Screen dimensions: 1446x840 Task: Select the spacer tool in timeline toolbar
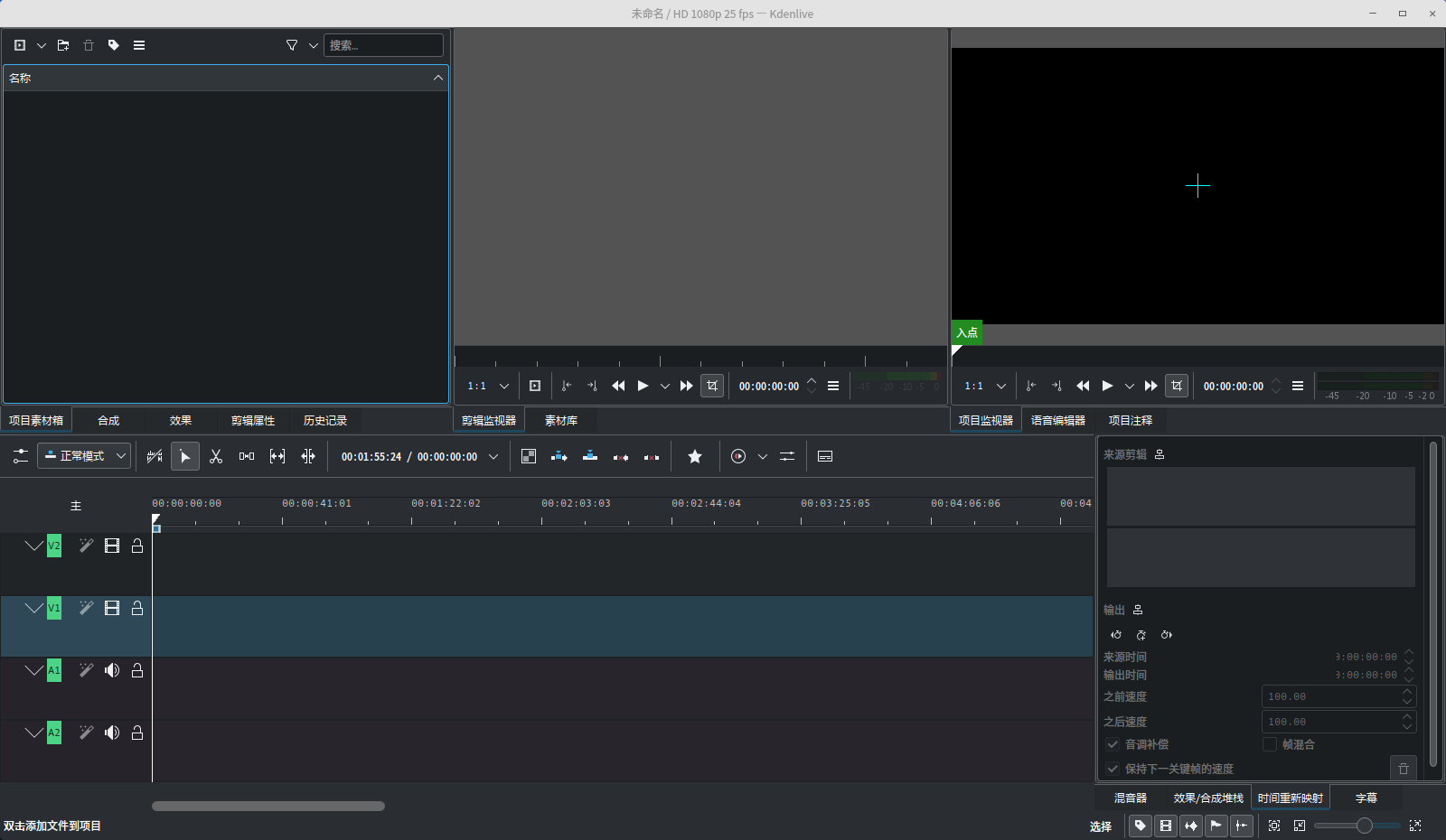point(247,456)
